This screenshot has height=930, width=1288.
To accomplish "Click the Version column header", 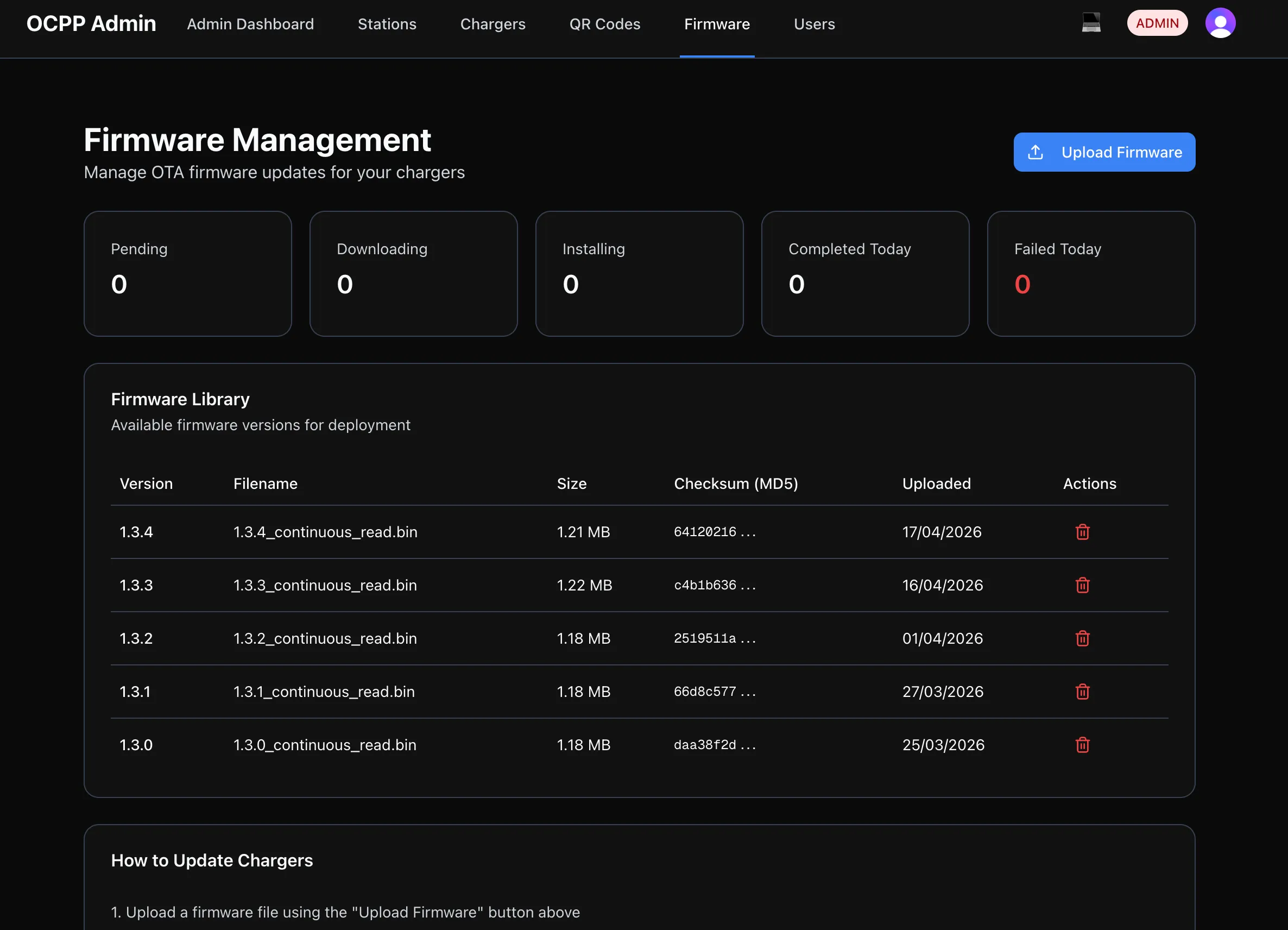I will click(146, 483).
